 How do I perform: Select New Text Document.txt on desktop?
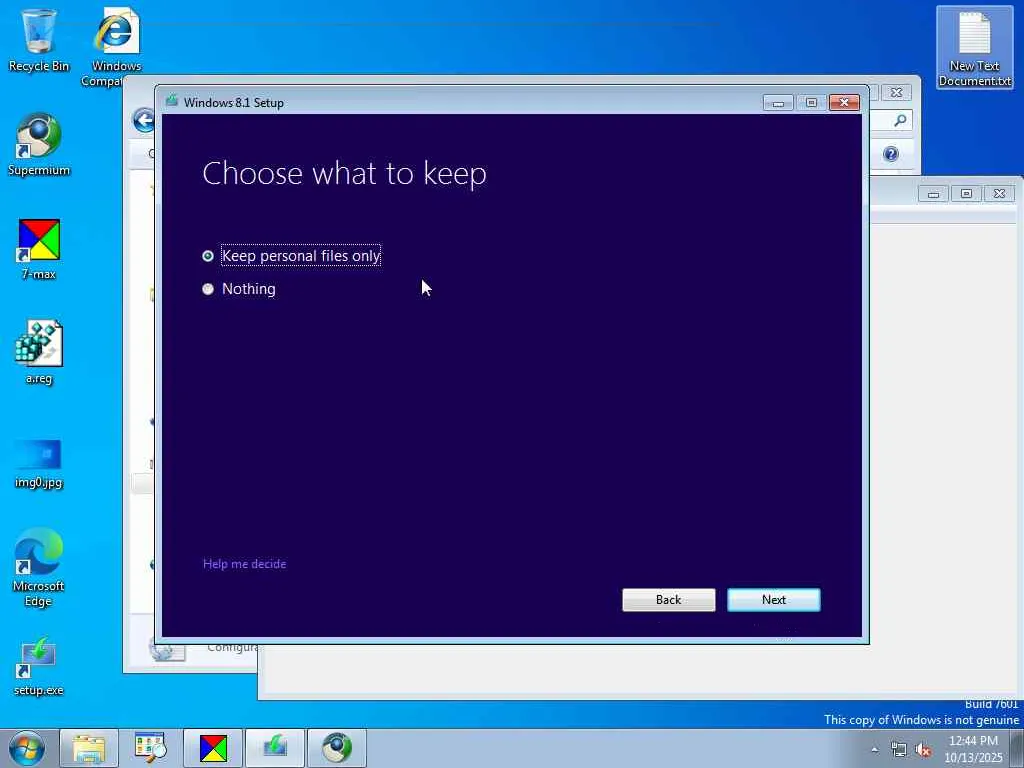click(x=974, y=48)
